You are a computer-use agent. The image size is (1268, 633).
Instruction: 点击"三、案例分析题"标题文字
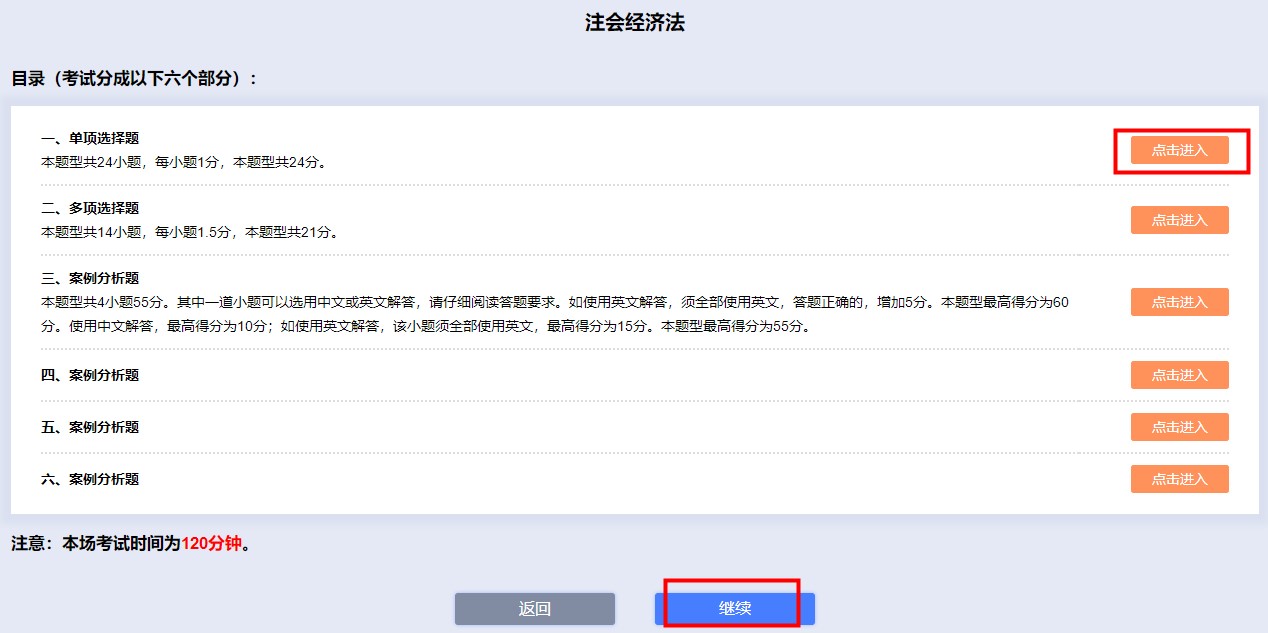88,278
